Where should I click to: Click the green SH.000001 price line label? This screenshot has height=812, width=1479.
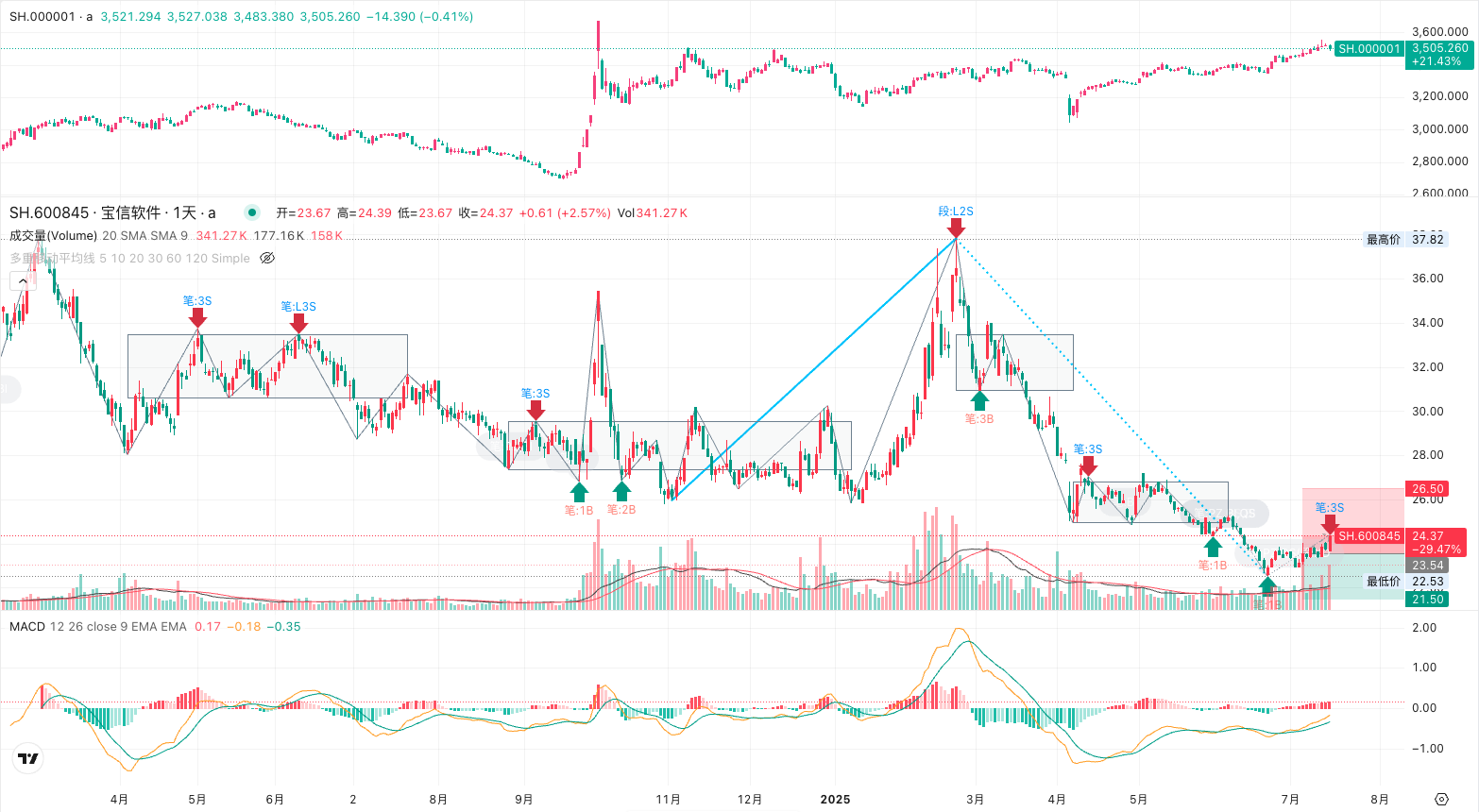[x=1369, y=48]
